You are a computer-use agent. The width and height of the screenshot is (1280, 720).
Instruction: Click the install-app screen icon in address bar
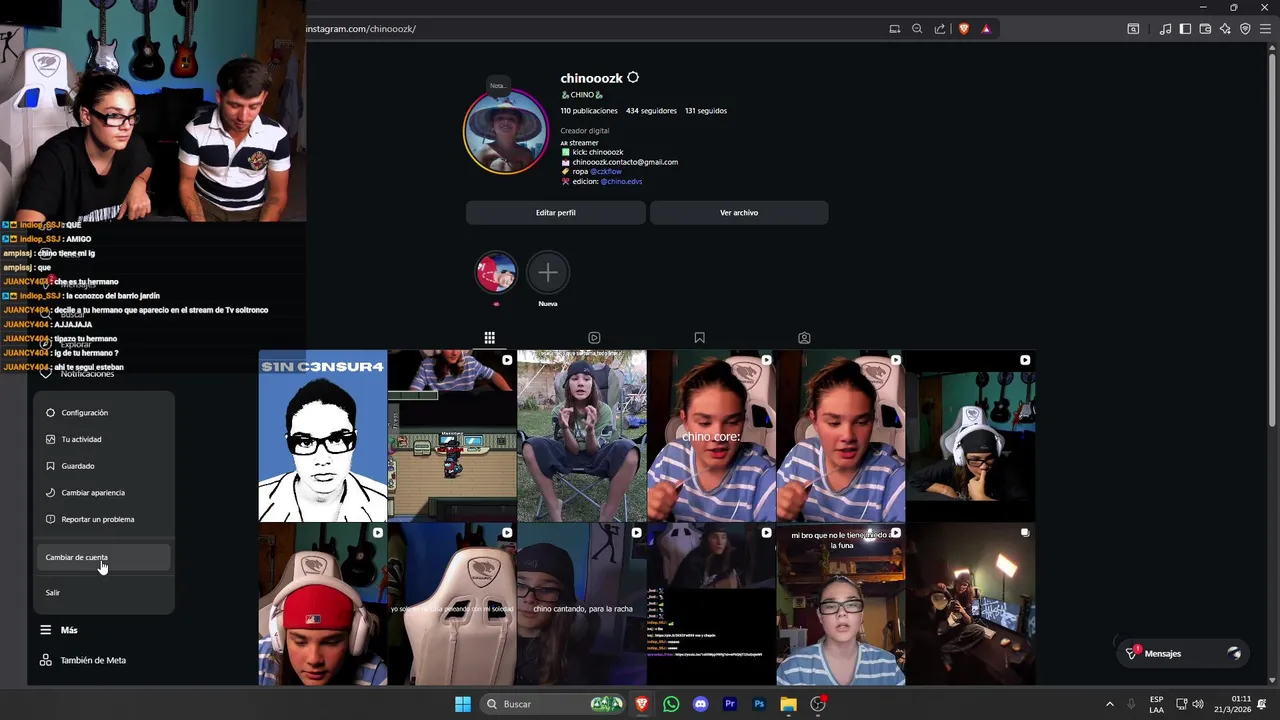point(895,29)
